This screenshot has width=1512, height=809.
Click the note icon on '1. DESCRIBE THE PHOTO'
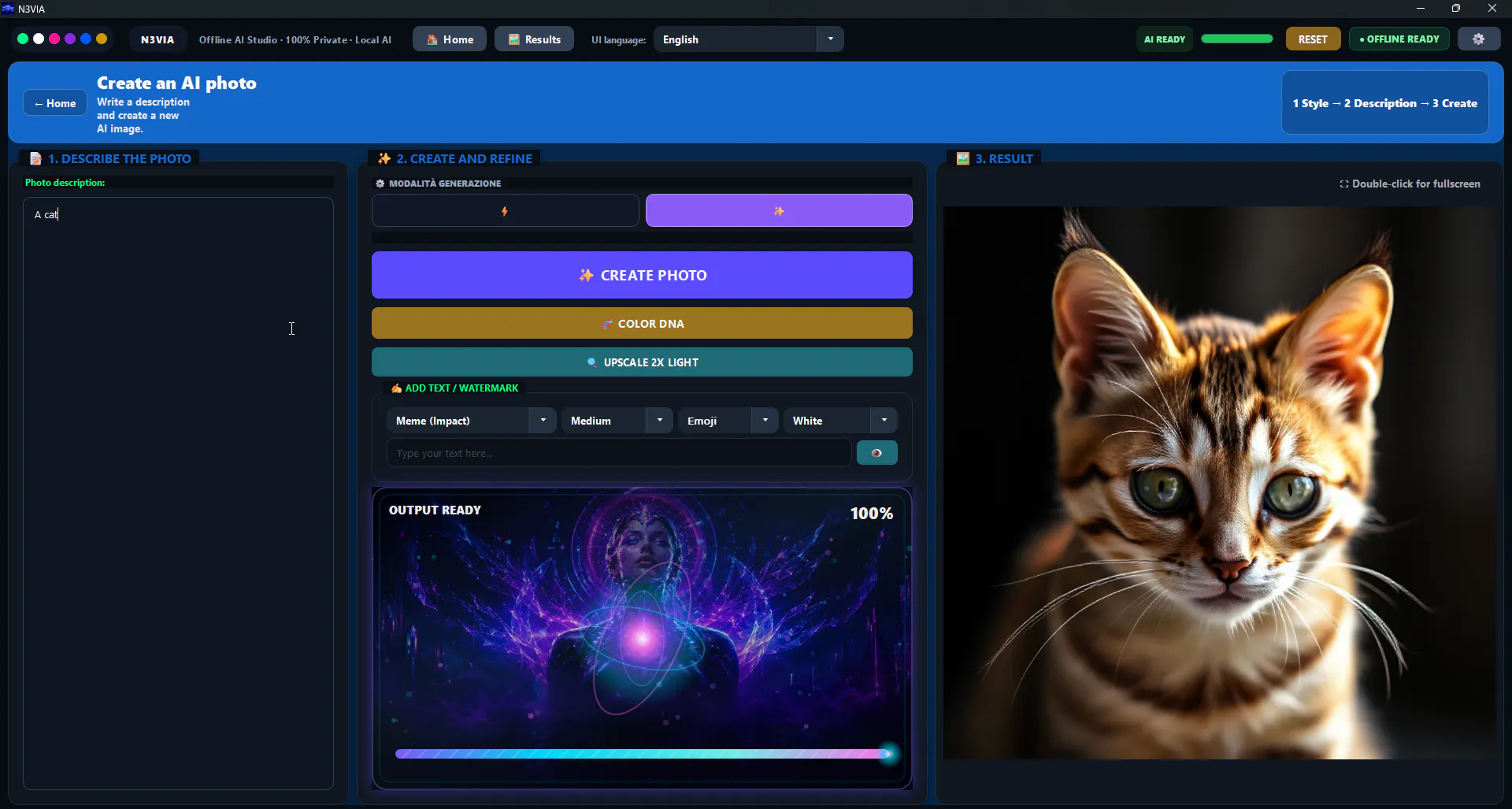point(35,158)
